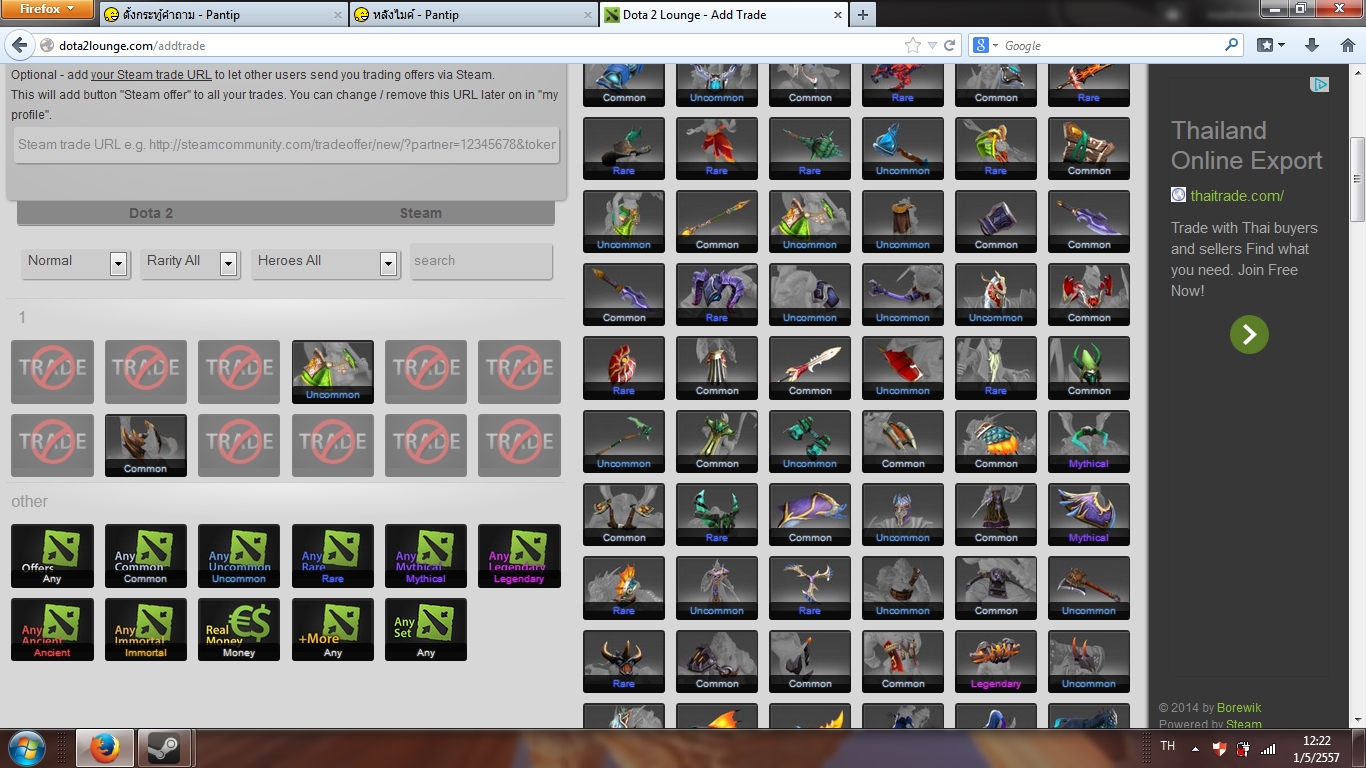This screenshot has height=768, width=1366.
Task: Open a new browser tab
Action: pos(862,14)
